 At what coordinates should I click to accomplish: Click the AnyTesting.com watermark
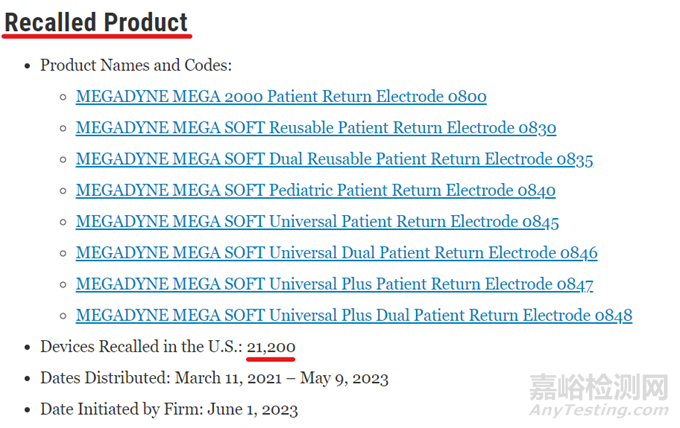click(x=599, y=410)
